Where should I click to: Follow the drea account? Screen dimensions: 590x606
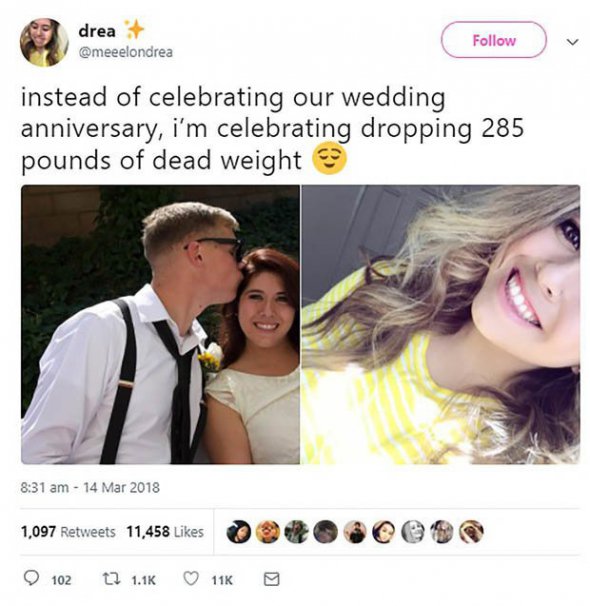click(x=493, y=40)
